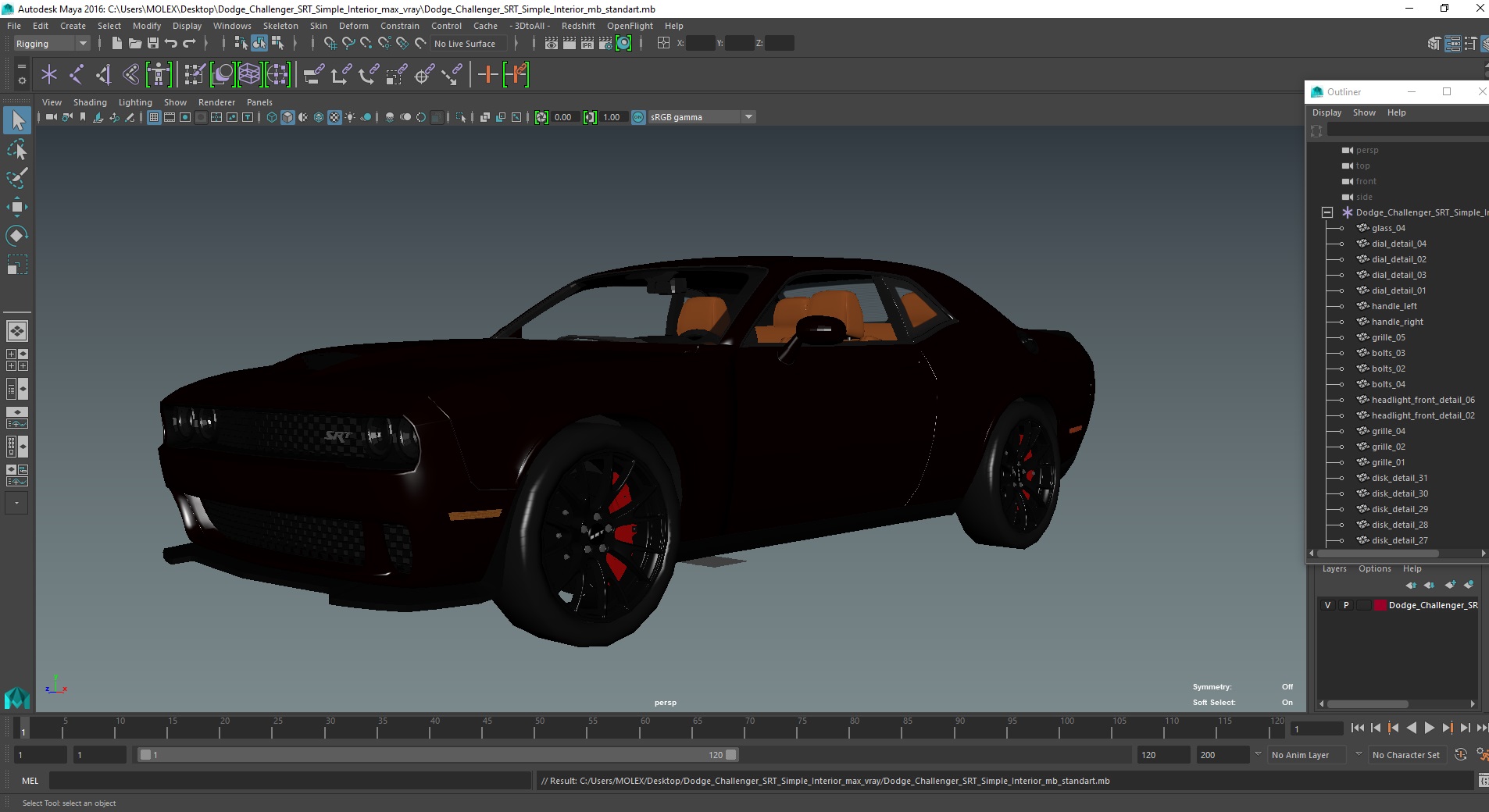Open the Constrain menu

400,26
